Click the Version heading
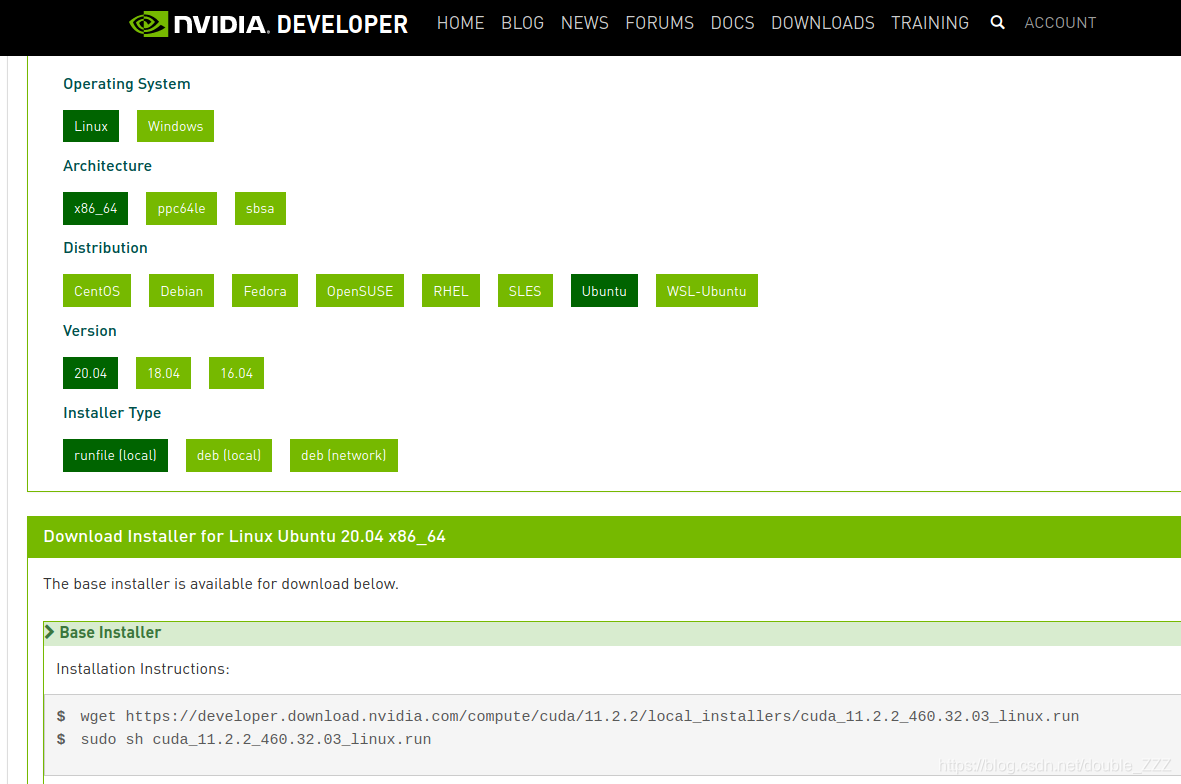 (x=90, y=331)
